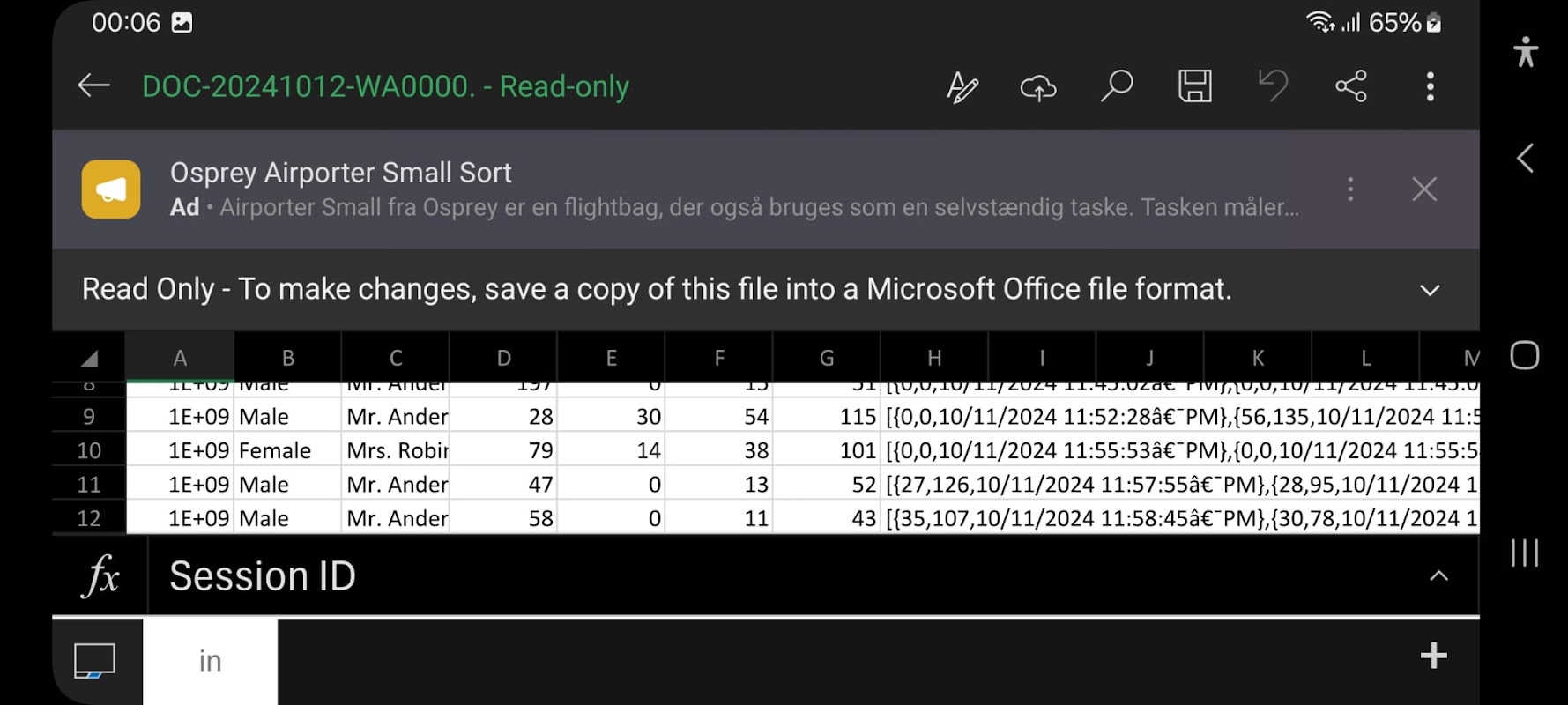
Task: Tap the save floppy disk icon
Action: coord(1194,86)
